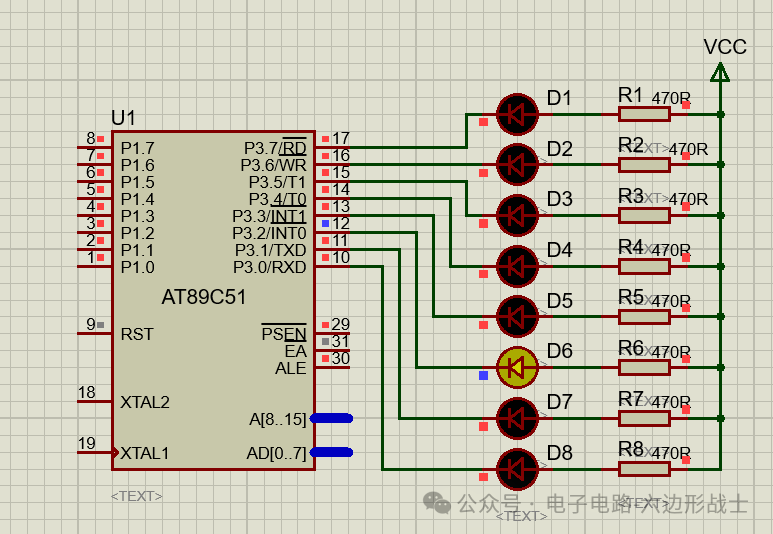Click the XTAL2 pin 18 stub

(95, 401)
